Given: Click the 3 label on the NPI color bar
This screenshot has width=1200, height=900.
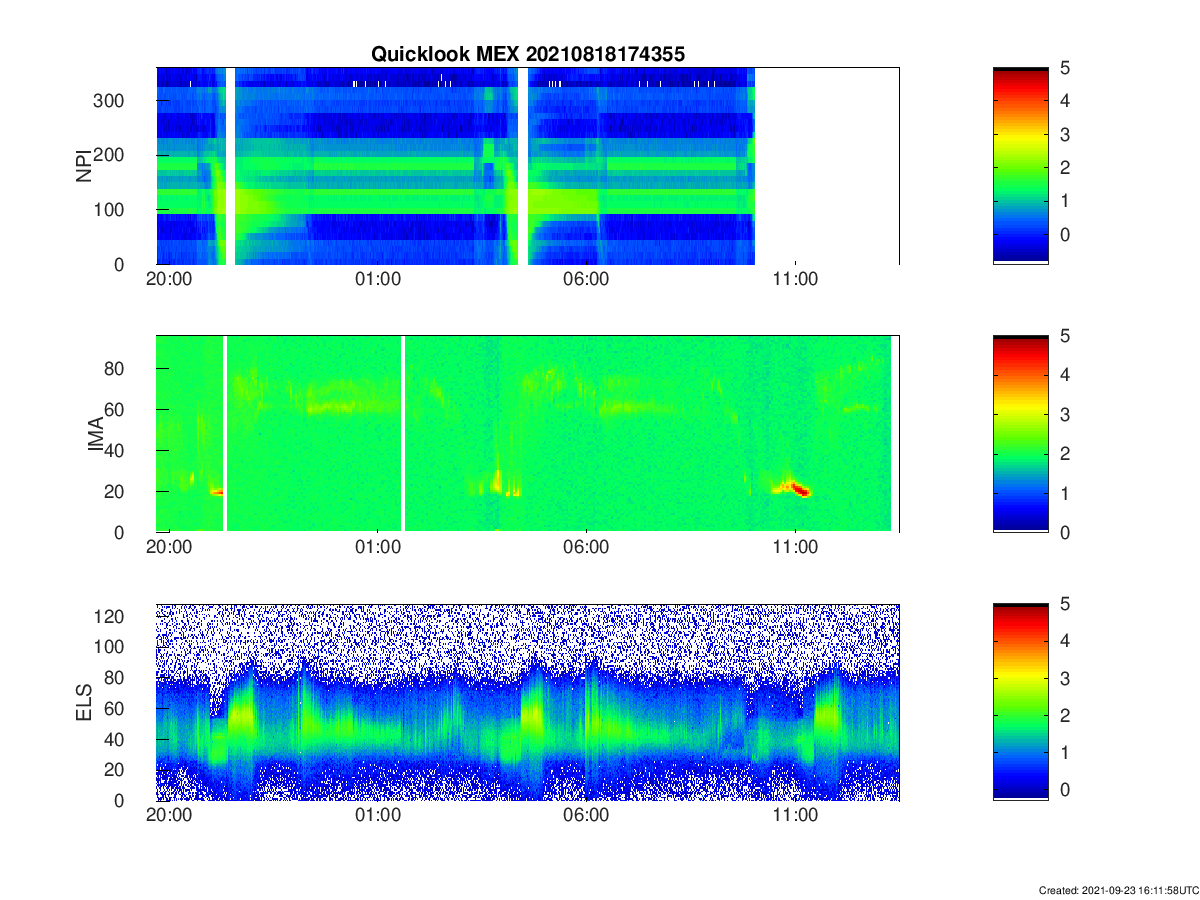Looking at the screenshot, I should pyautogui.click(x=1065, y=135).
